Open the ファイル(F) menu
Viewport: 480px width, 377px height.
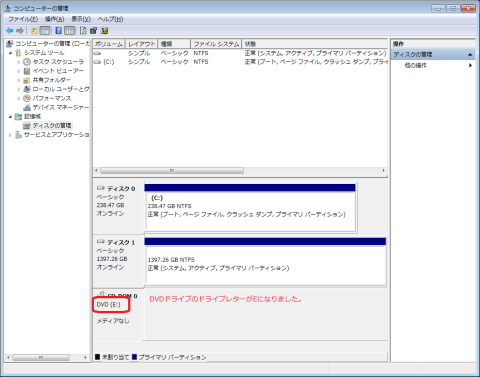click(23, 19)
